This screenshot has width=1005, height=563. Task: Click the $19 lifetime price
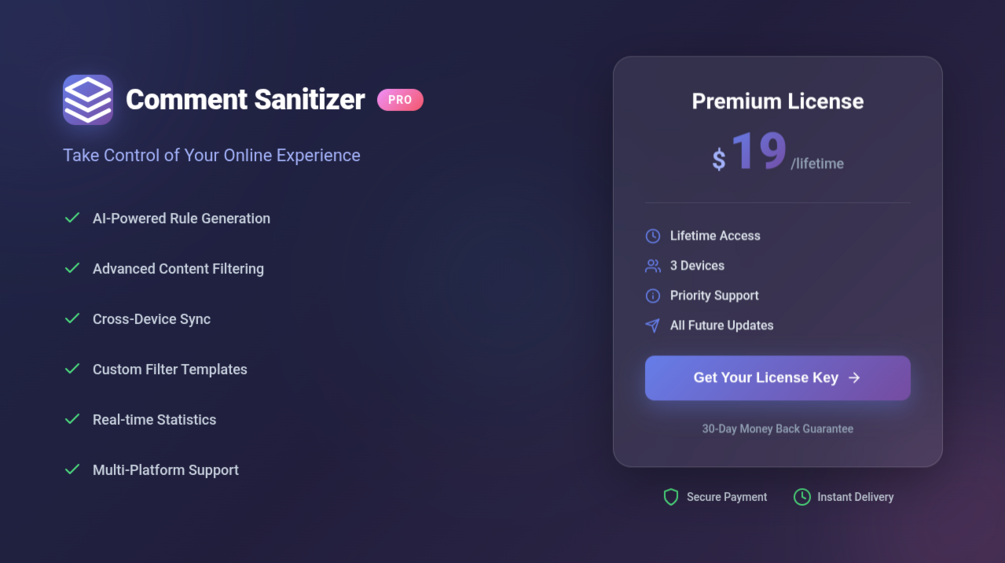777,152
